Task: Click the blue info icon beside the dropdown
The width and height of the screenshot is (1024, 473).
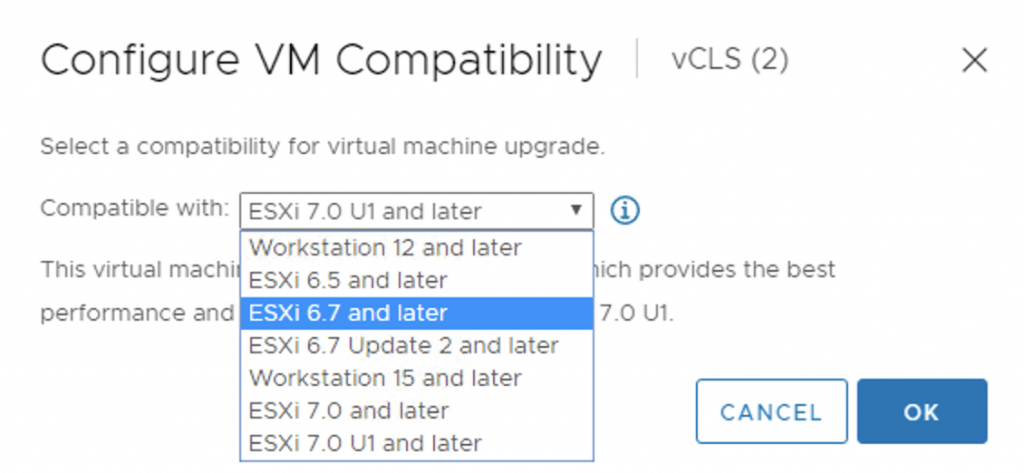Action: click(x=625, y=211)
